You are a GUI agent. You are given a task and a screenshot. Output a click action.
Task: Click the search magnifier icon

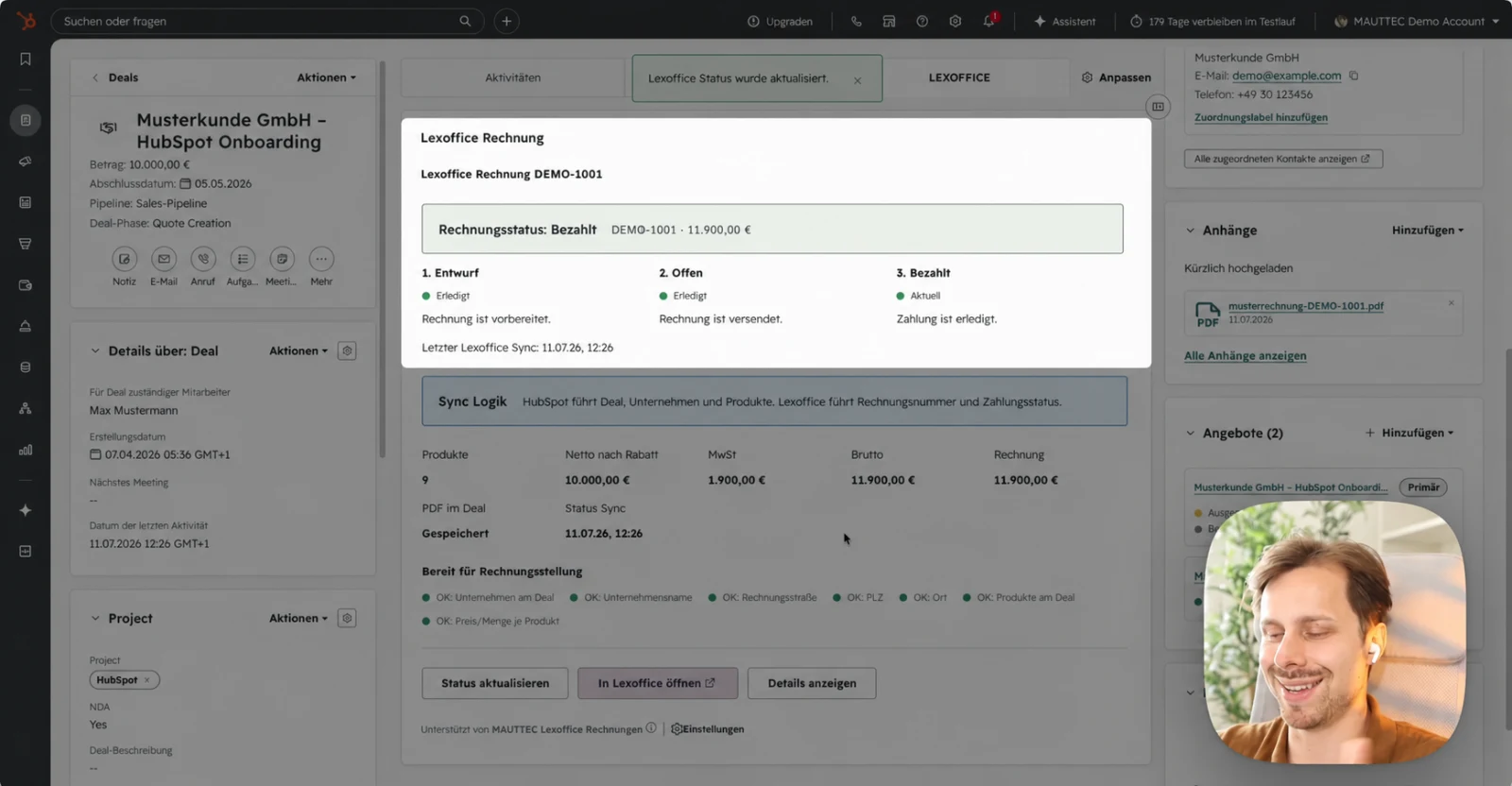465,21
